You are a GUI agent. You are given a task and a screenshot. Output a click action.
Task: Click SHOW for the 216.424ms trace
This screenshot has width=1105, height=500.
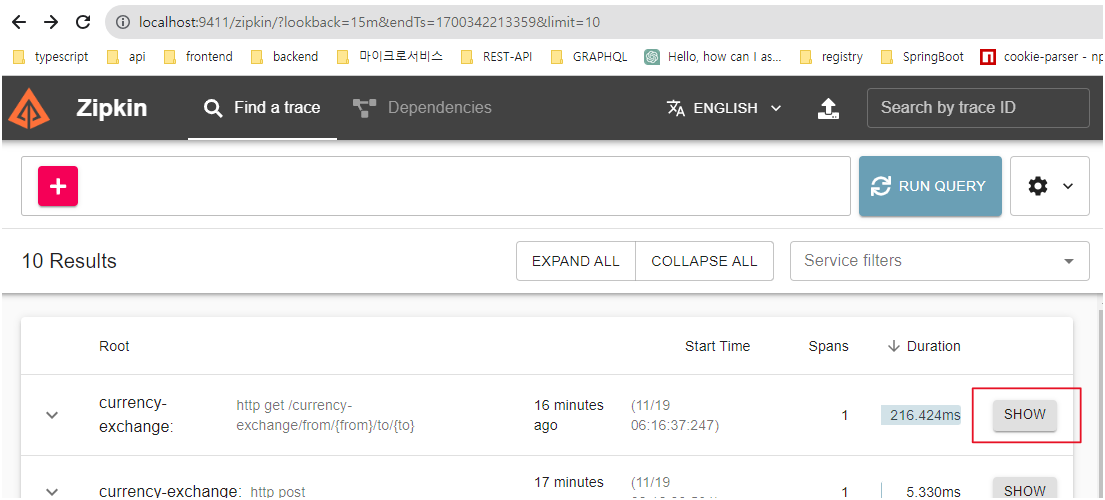[x=1025, y=415]
